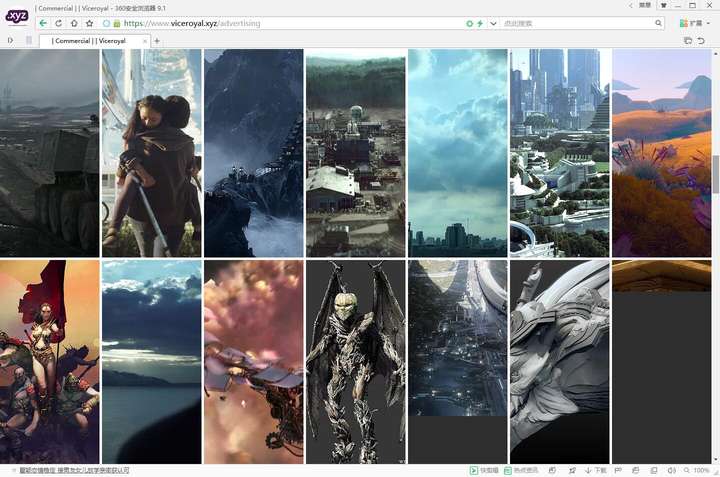Select the Commercial | Viceroyal tab
The height and width of the screenshot is (477, 720).
89,41
